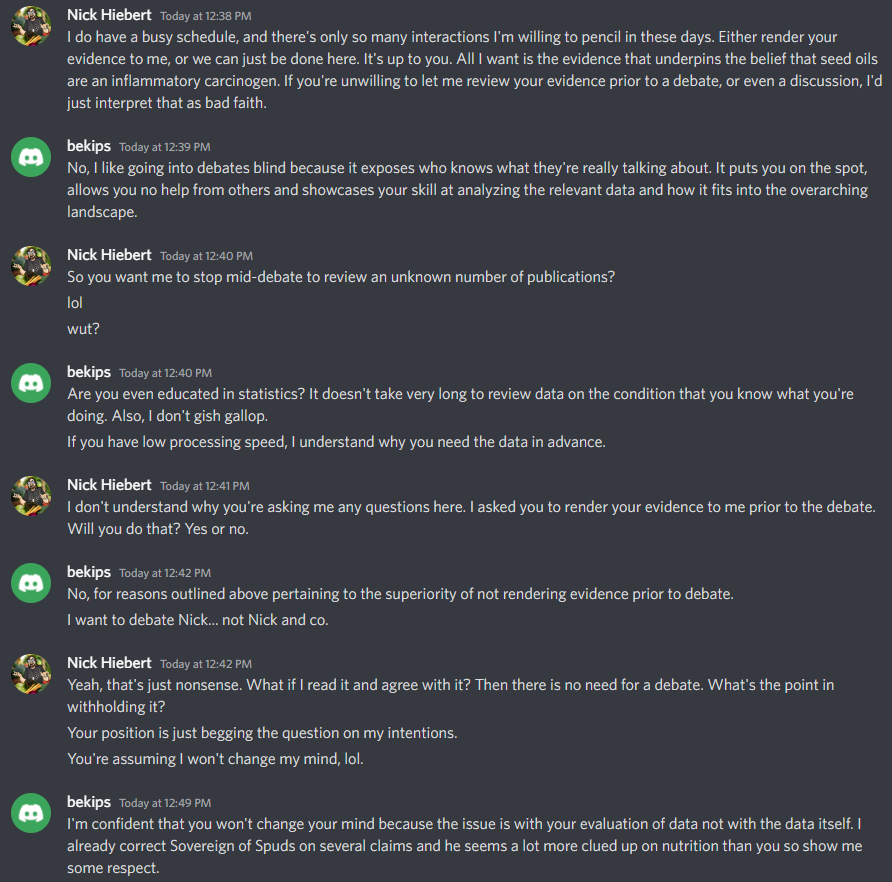
Task: Click the bekips username above "Are you even educated"
Action: 89,372
